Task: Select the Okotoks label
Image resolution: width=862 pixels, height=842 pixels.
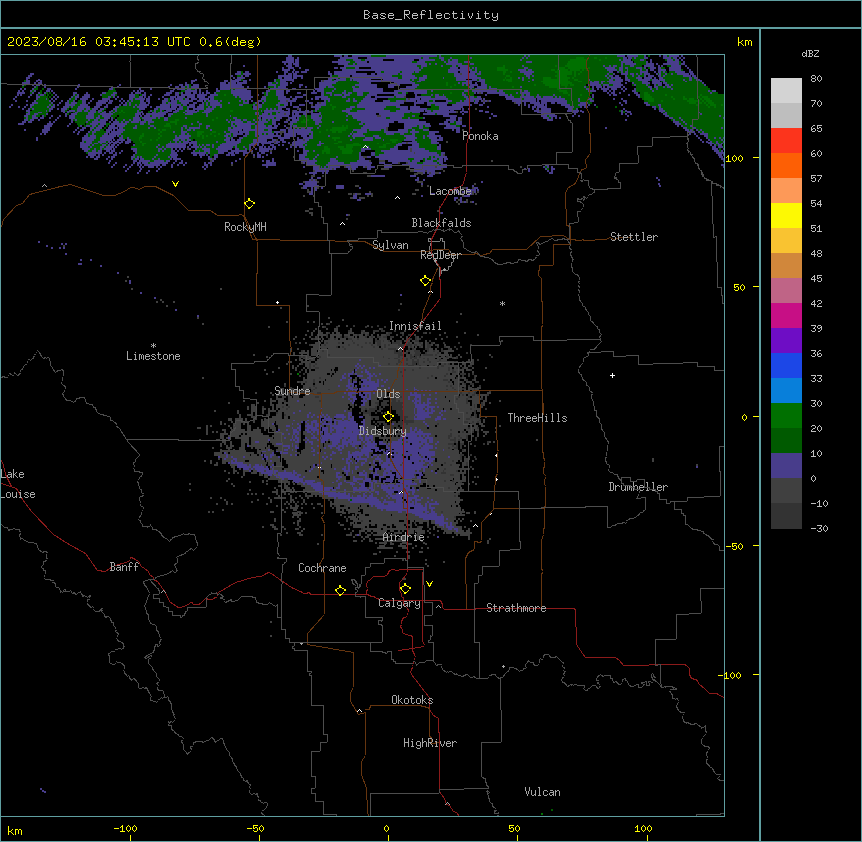Action: (412, 700)
